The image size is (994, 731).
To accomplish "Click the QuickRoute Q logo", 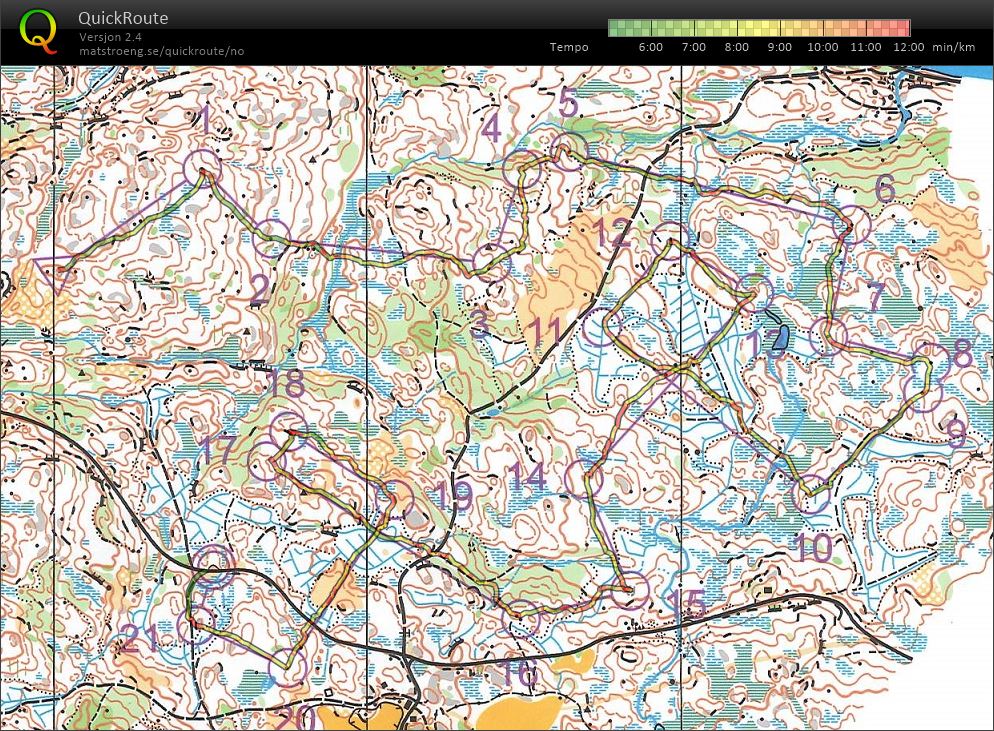I will [38, 32].
